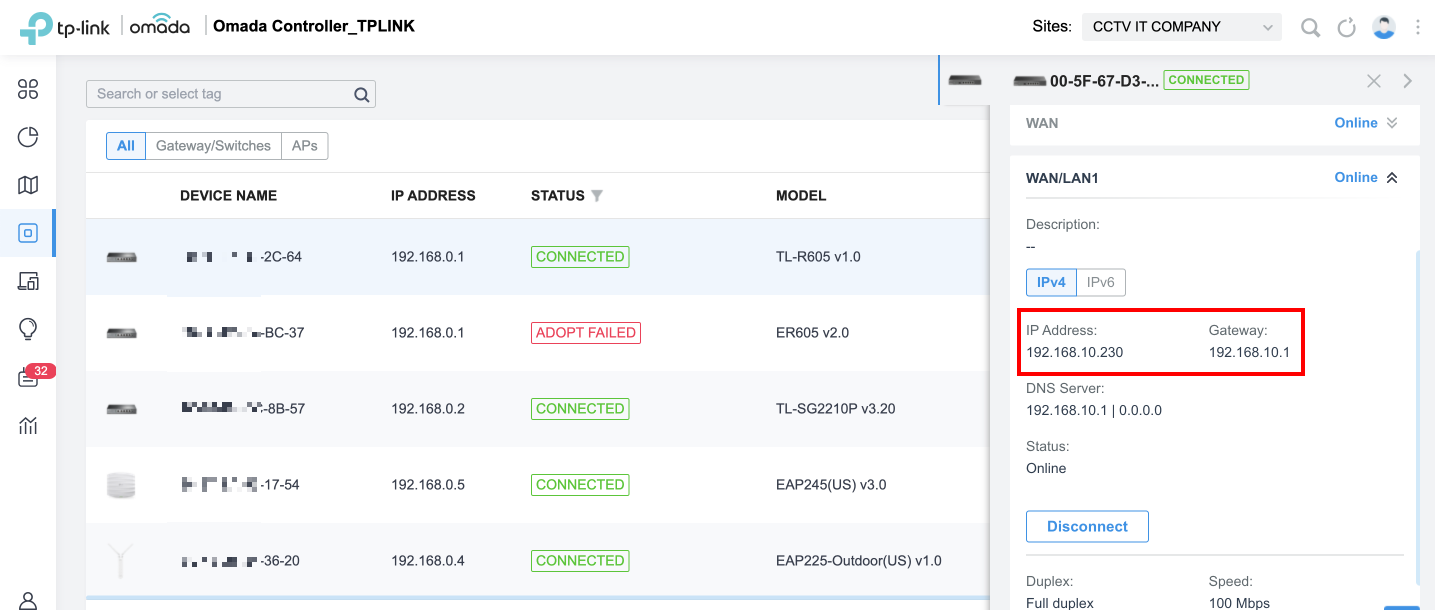Screen dimensions: 1435x610
Task: Open the Statistics pie chart icon
Action: 28,137
